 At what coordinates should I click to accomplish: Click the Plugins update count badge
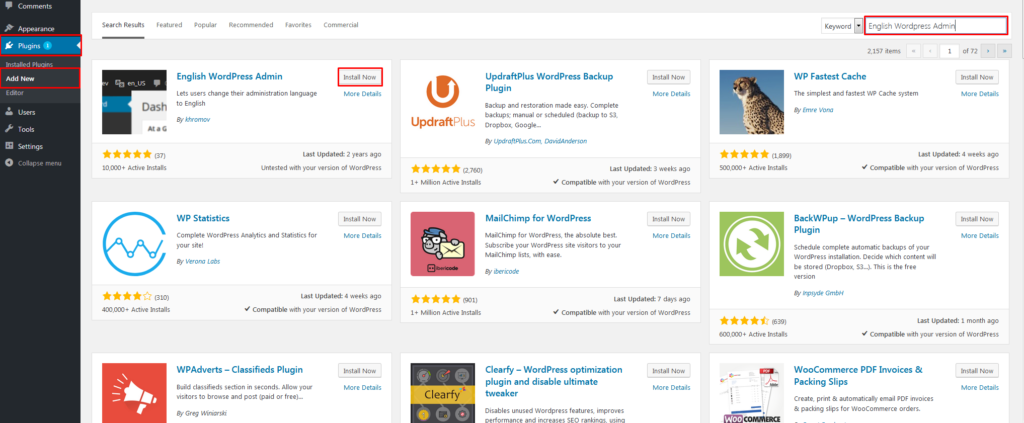(48, 46)
